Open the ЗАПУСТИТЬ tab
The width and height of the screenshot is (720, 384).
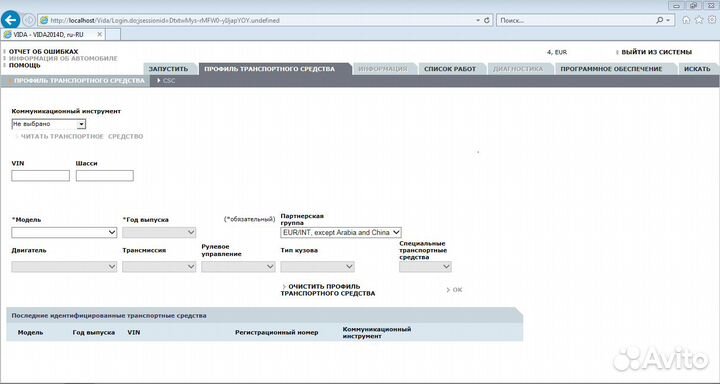(169, 69)
